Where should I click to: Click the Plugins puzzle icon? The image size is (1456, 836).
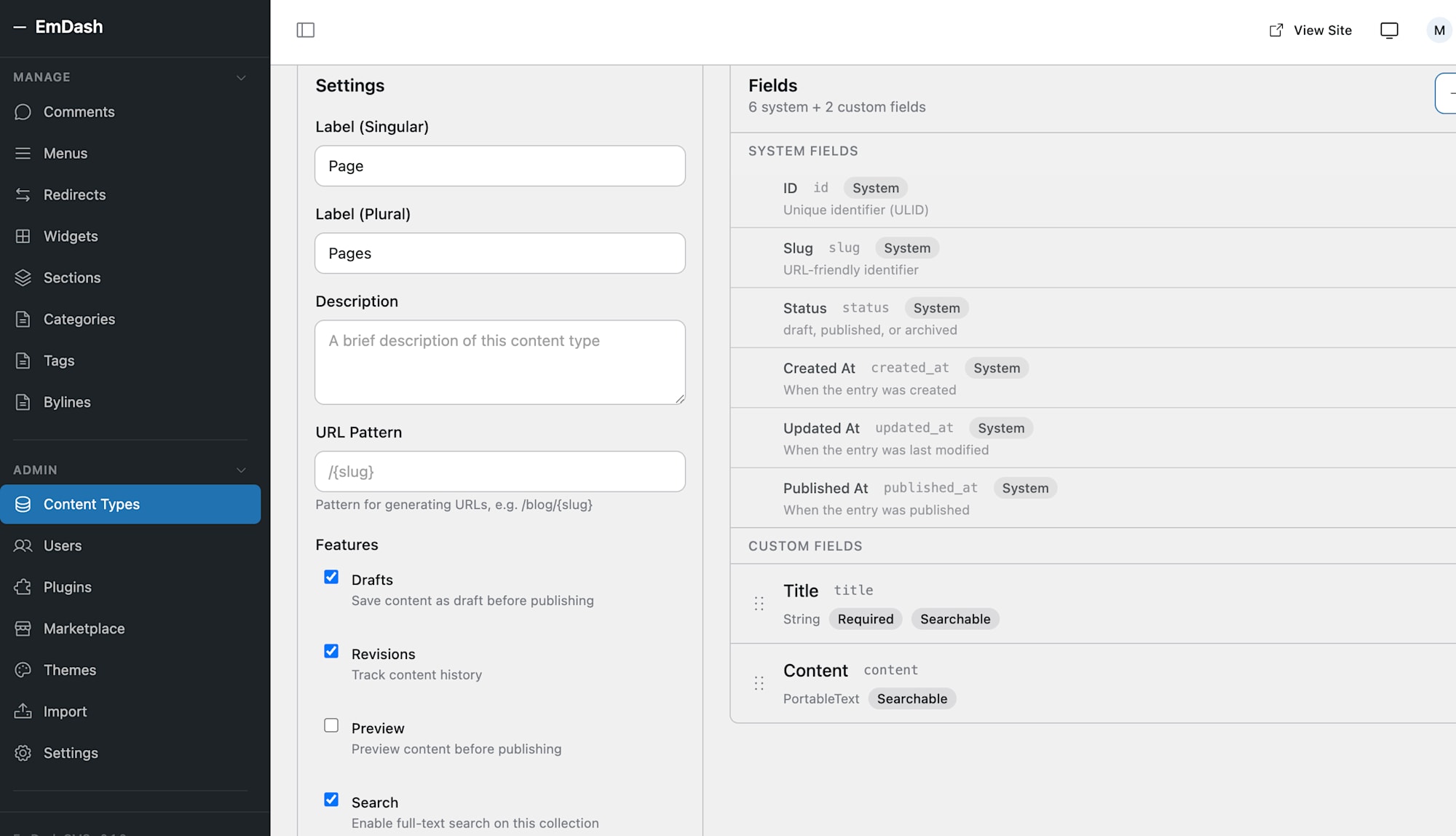coord(23,586)
